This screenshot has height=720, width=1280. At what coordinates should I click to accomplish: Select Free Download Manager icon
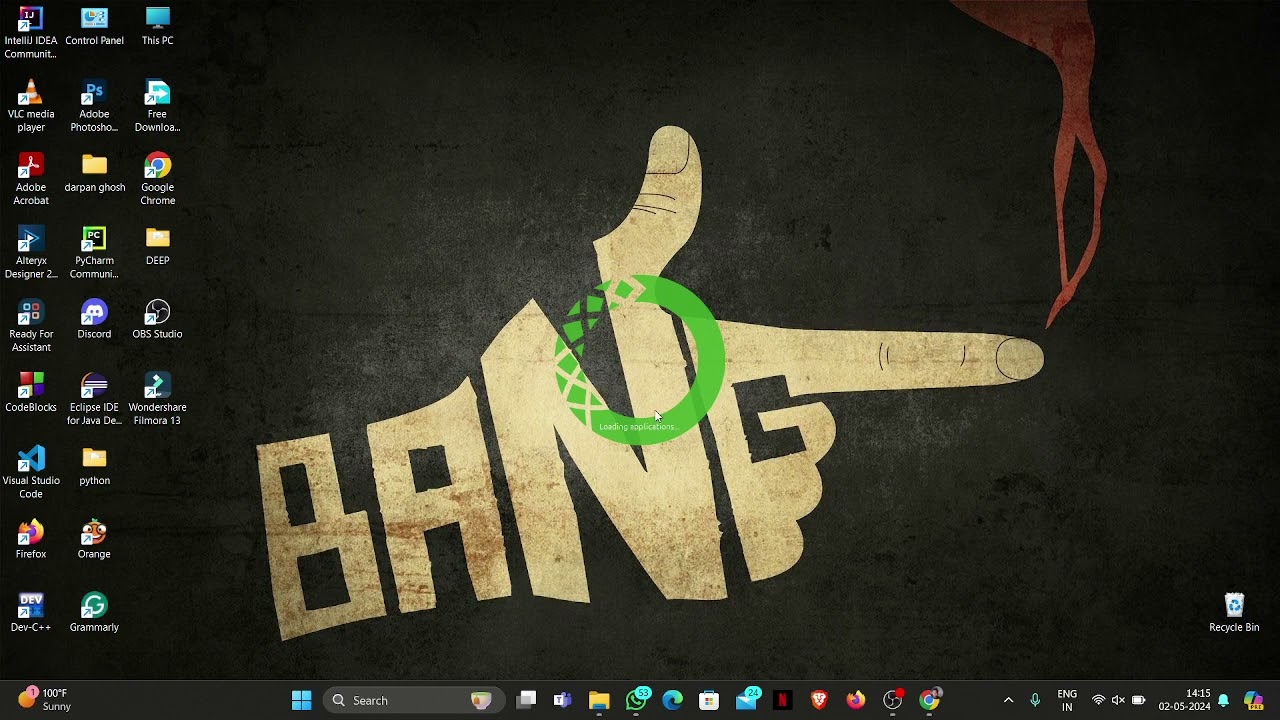(157, 106)
